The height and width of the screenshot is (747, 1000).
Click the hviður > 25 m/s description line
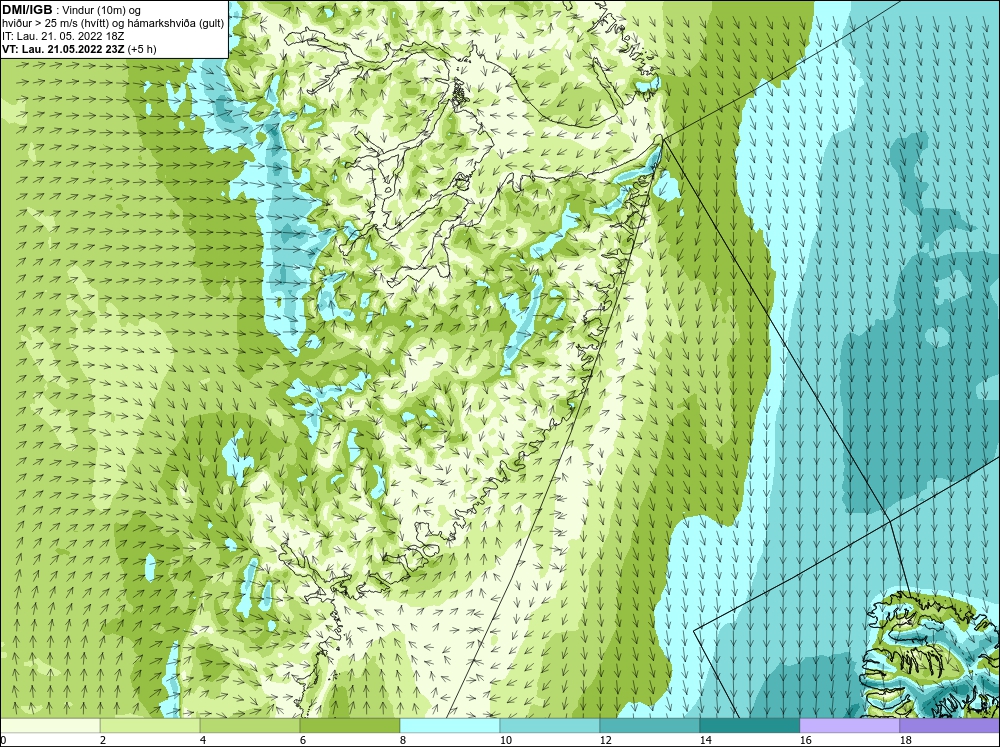click(113, 24)
